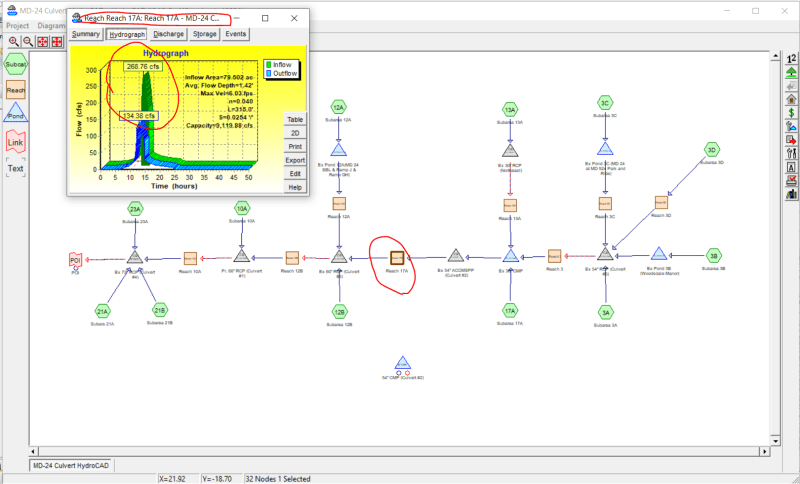Select the Subcat 23A hexagon node
Image resolution: width=800 pixels, height=484 pixels.
pyautogui.click(x=135, y=209)
